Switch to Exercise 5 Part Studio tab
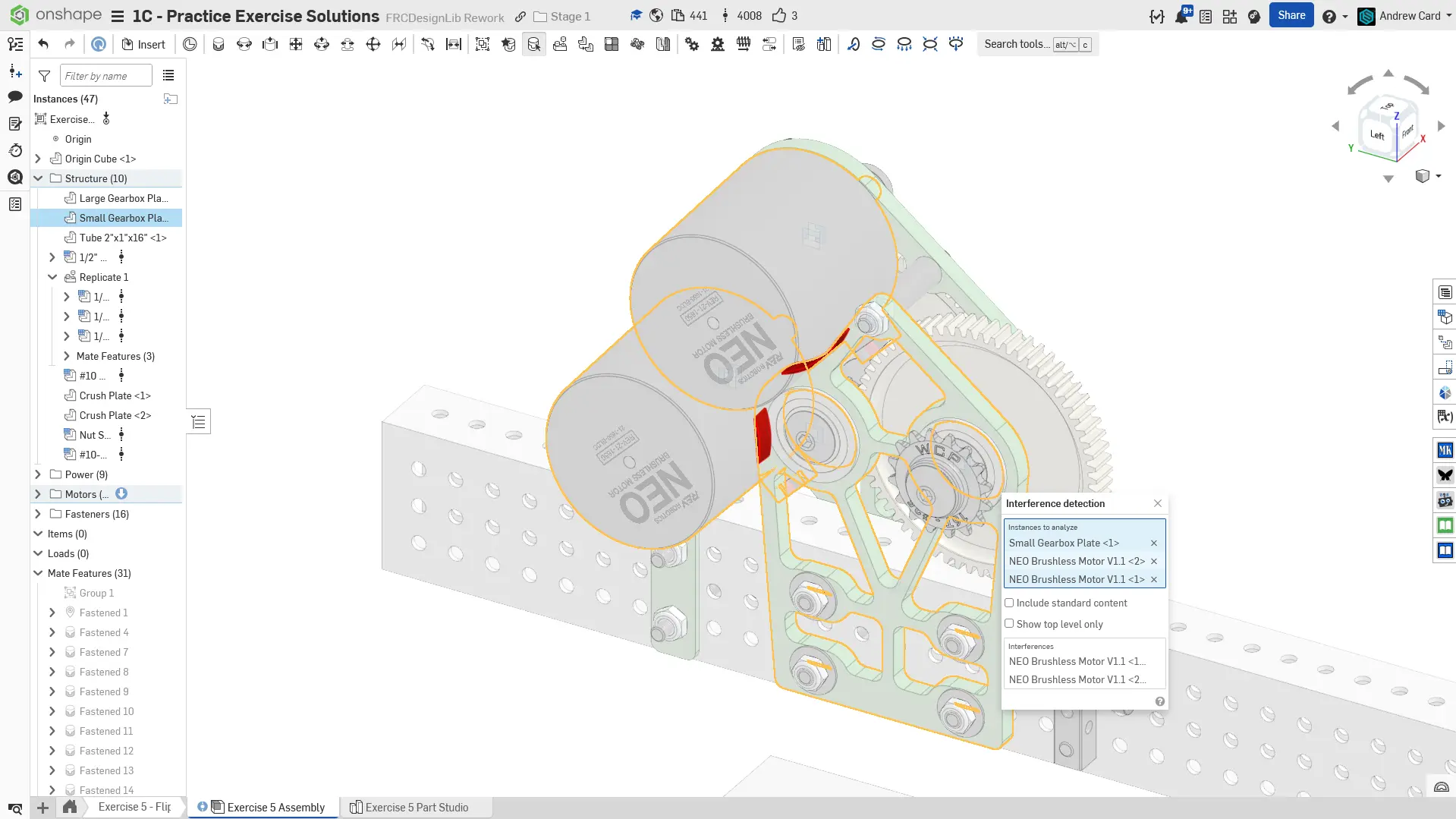The width and height of the screenshot is (1456, 819). [416, 807]
